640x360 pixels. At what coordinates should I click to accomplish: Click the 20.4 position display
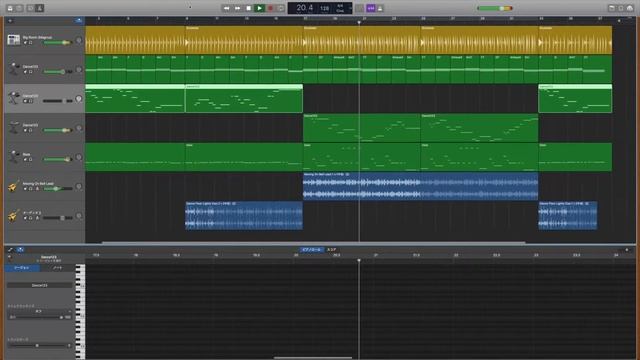click(x=304, y=8)
